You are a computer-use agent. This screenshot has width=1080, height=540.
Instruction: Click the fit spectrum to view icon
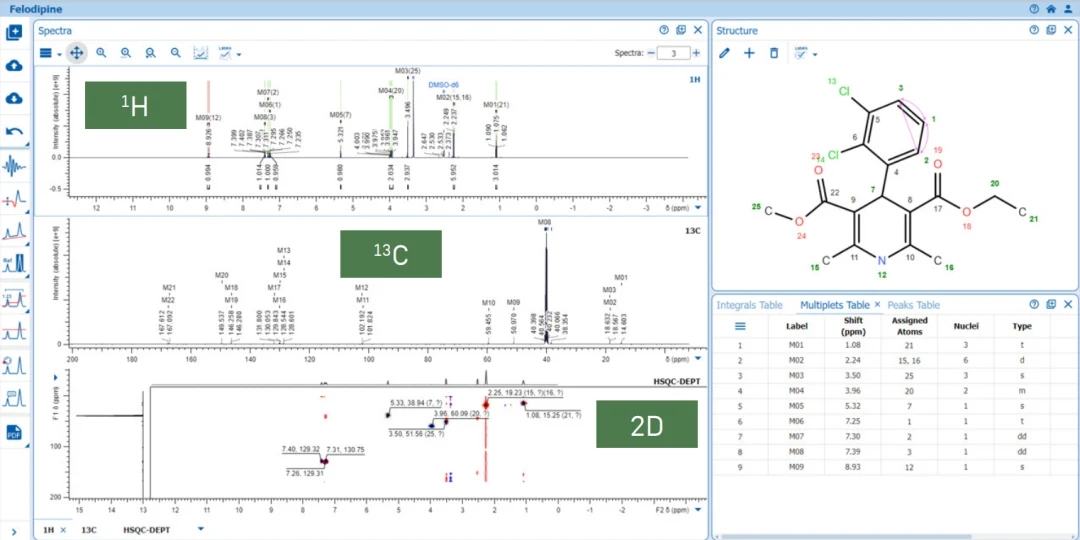(200, 53)
